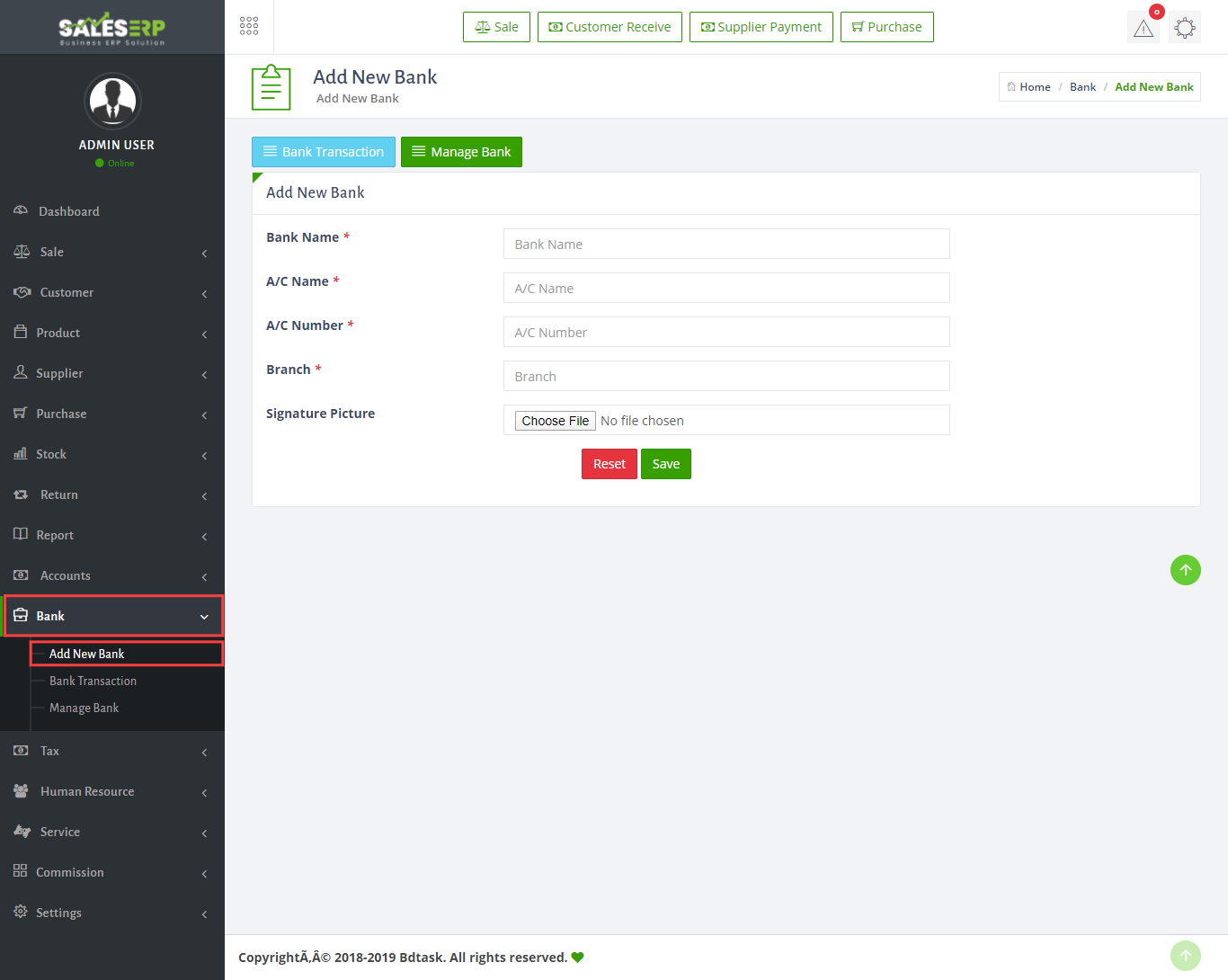The height and width of the screenshot is (980, 1228).
Task: Open the Purchase menu label in sidebar
Action: [61, 414]
